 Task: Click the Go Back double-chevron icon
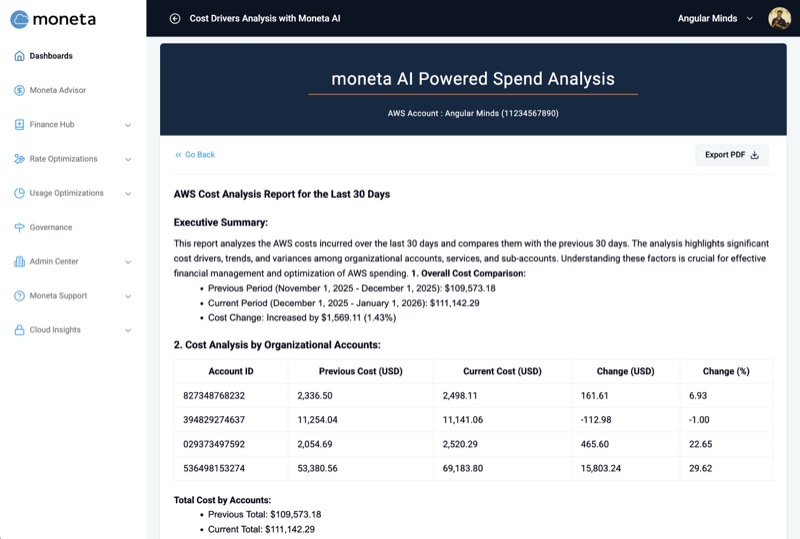coord(178,155)
